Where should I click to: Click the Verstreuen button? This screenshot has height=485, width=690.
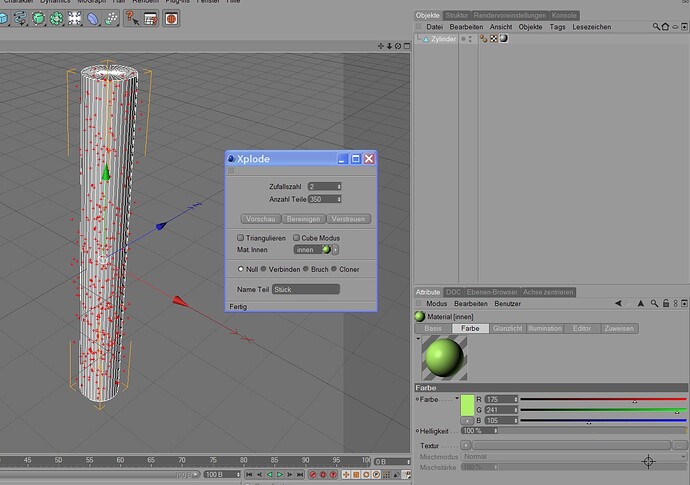pyautogui.click(x=348, y=219)
